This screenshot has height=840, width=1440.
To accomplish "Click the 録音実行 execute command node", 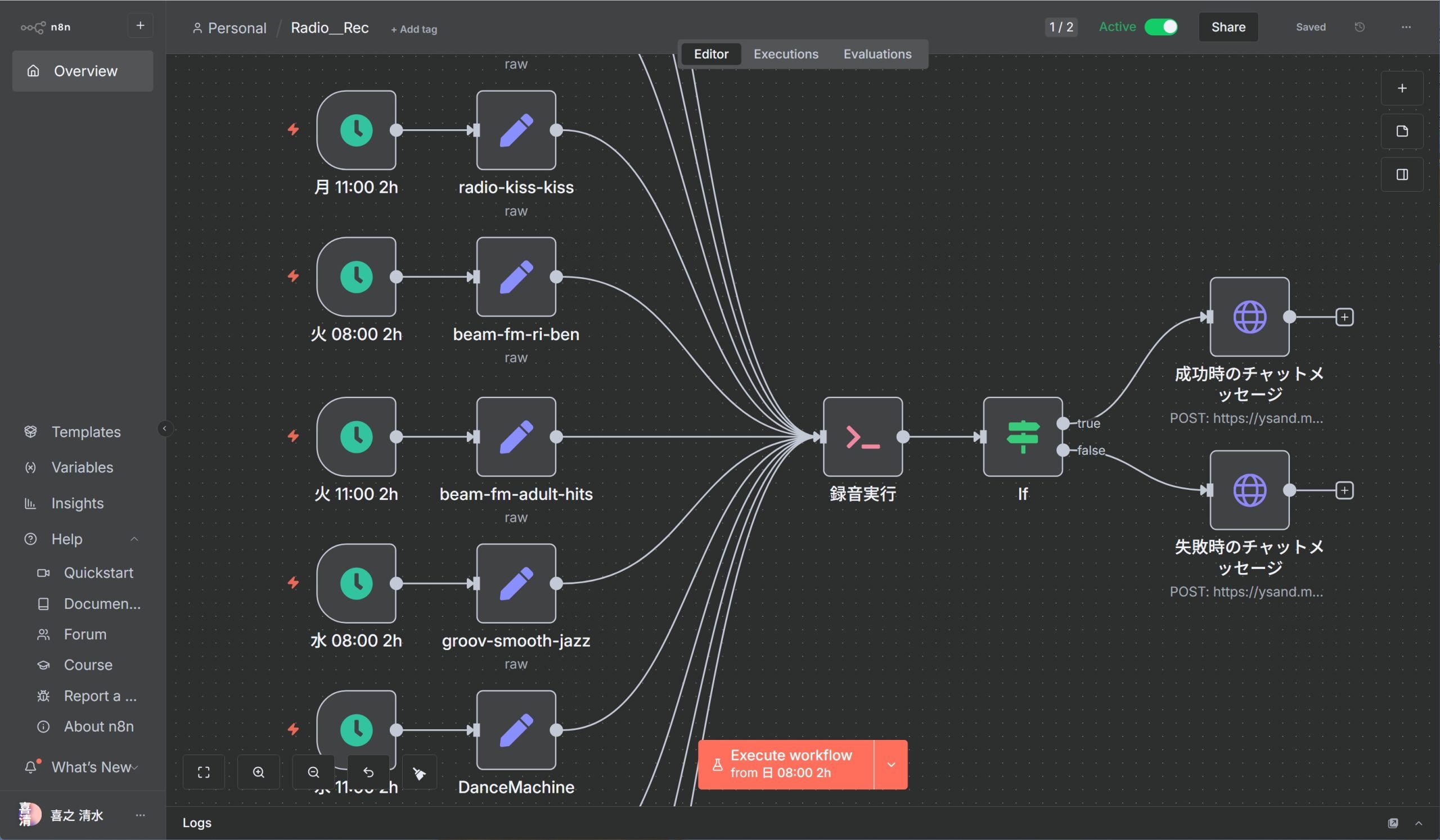I will point(862,437).
